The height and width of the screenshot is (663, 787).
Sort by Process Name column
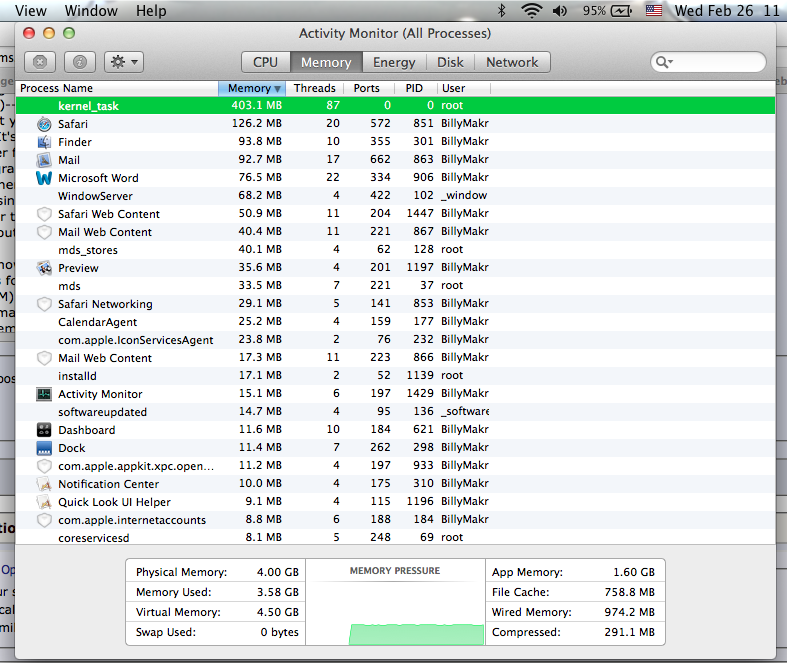point(117,88)
